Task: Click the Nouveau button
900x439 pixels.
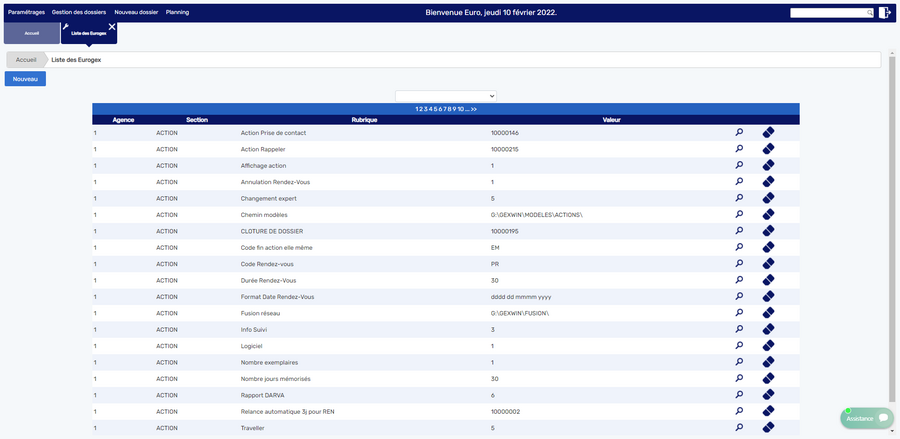Action: pos(25,78)
